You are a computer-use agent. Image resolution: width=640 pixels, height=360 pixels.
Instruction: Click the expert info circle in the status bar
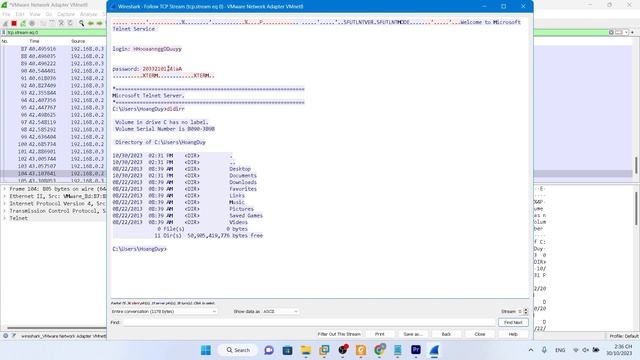pyautogui.click(x=5, y=336)
